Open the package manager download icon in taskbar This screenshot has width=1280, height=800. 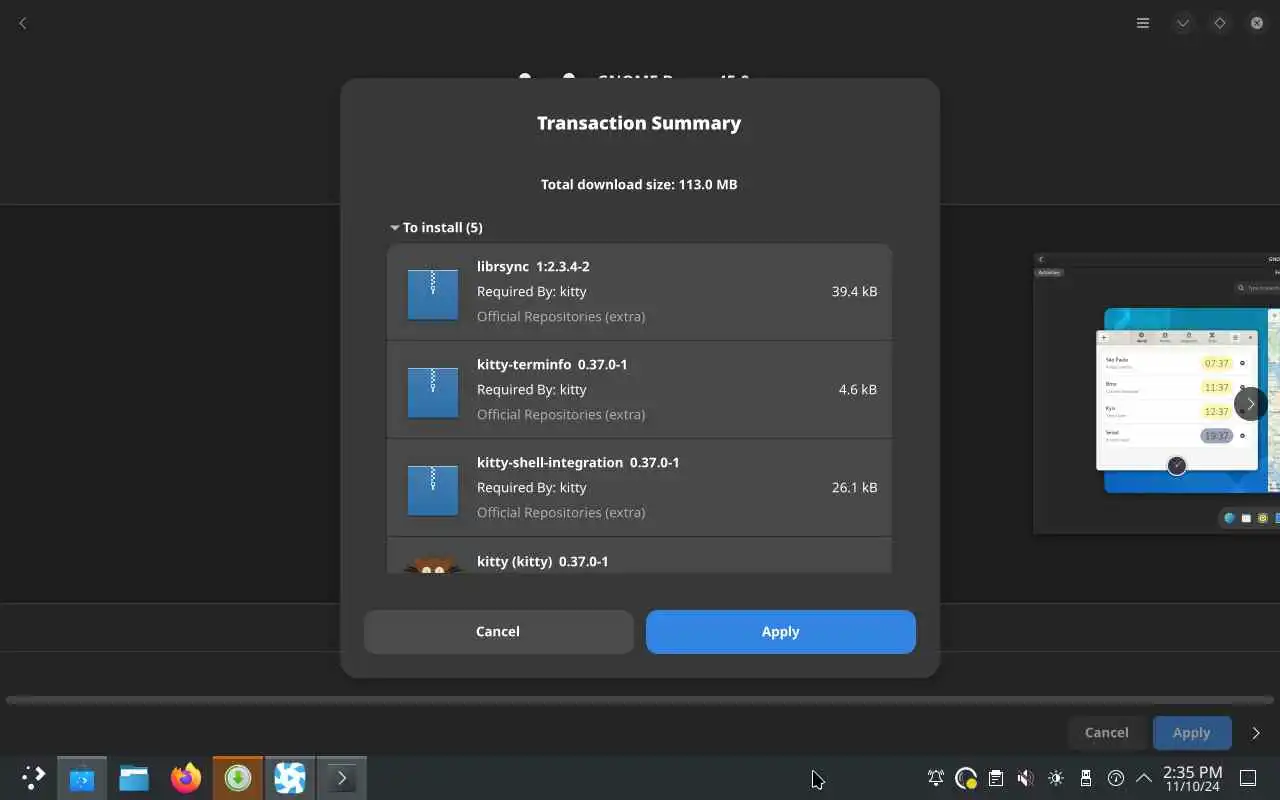pos(238,777)
